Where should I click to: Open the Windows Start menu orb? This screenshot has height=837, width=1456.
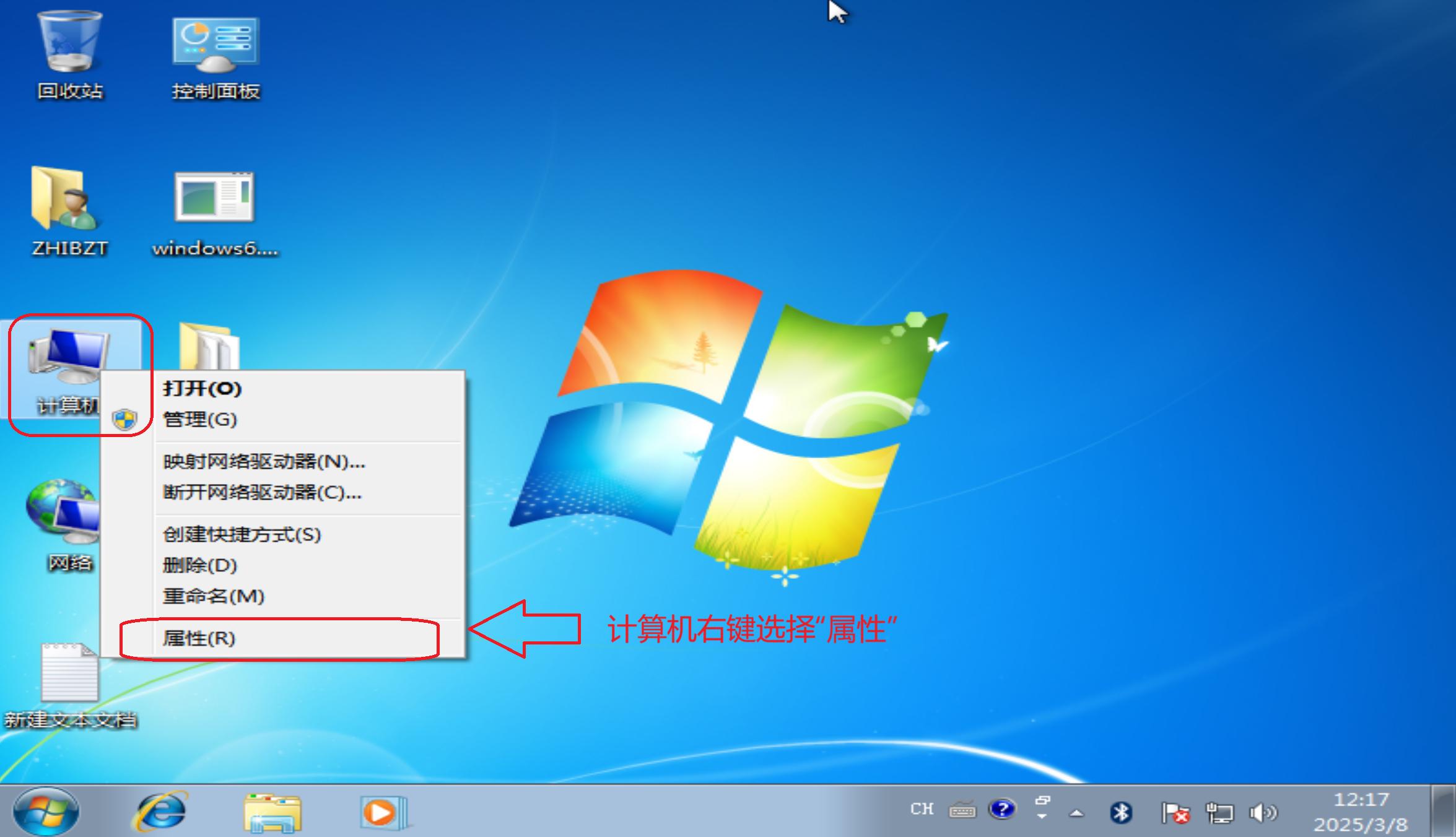[46, 811]
